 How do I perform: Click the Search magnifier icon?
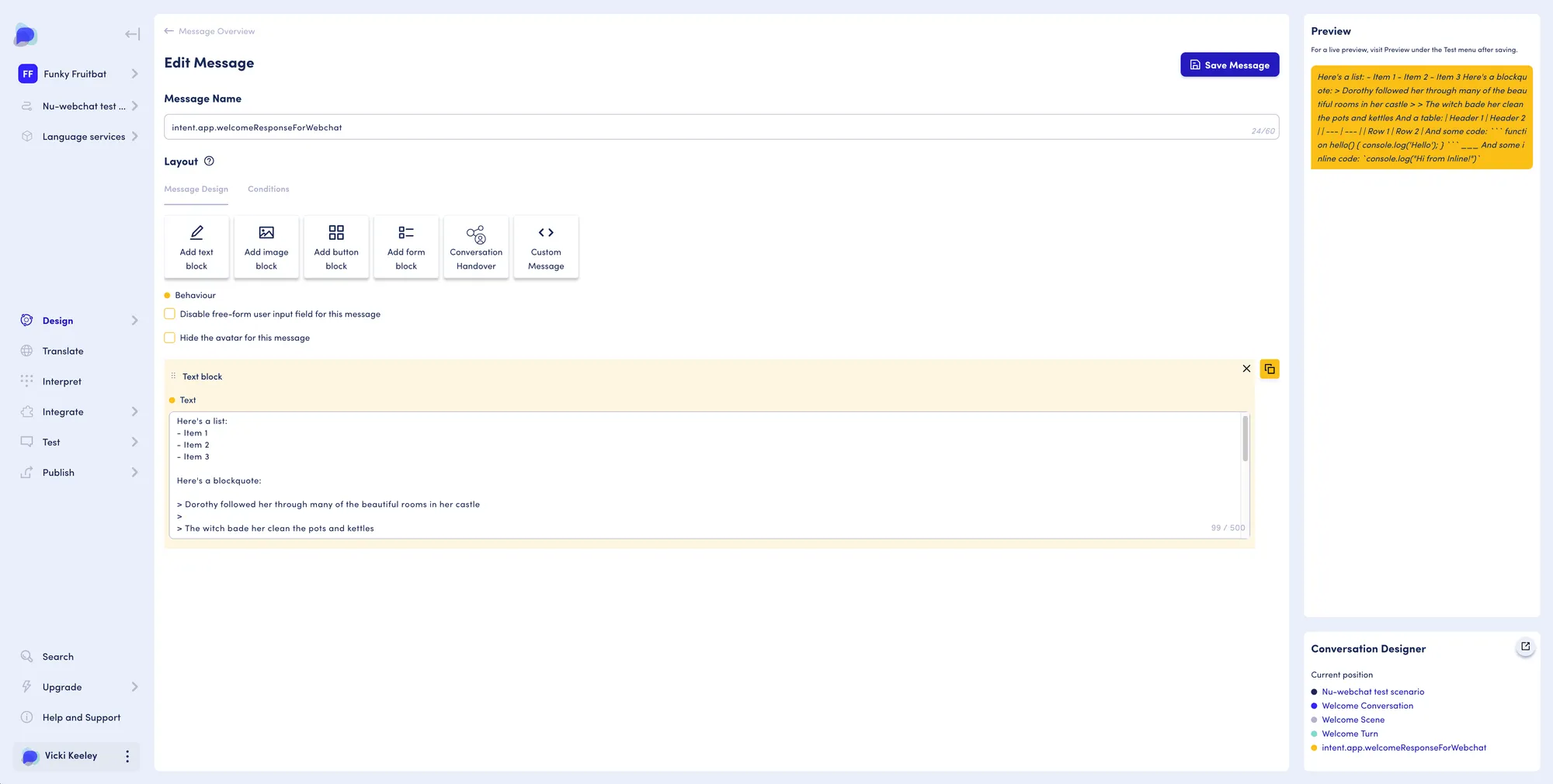(27, 657)
